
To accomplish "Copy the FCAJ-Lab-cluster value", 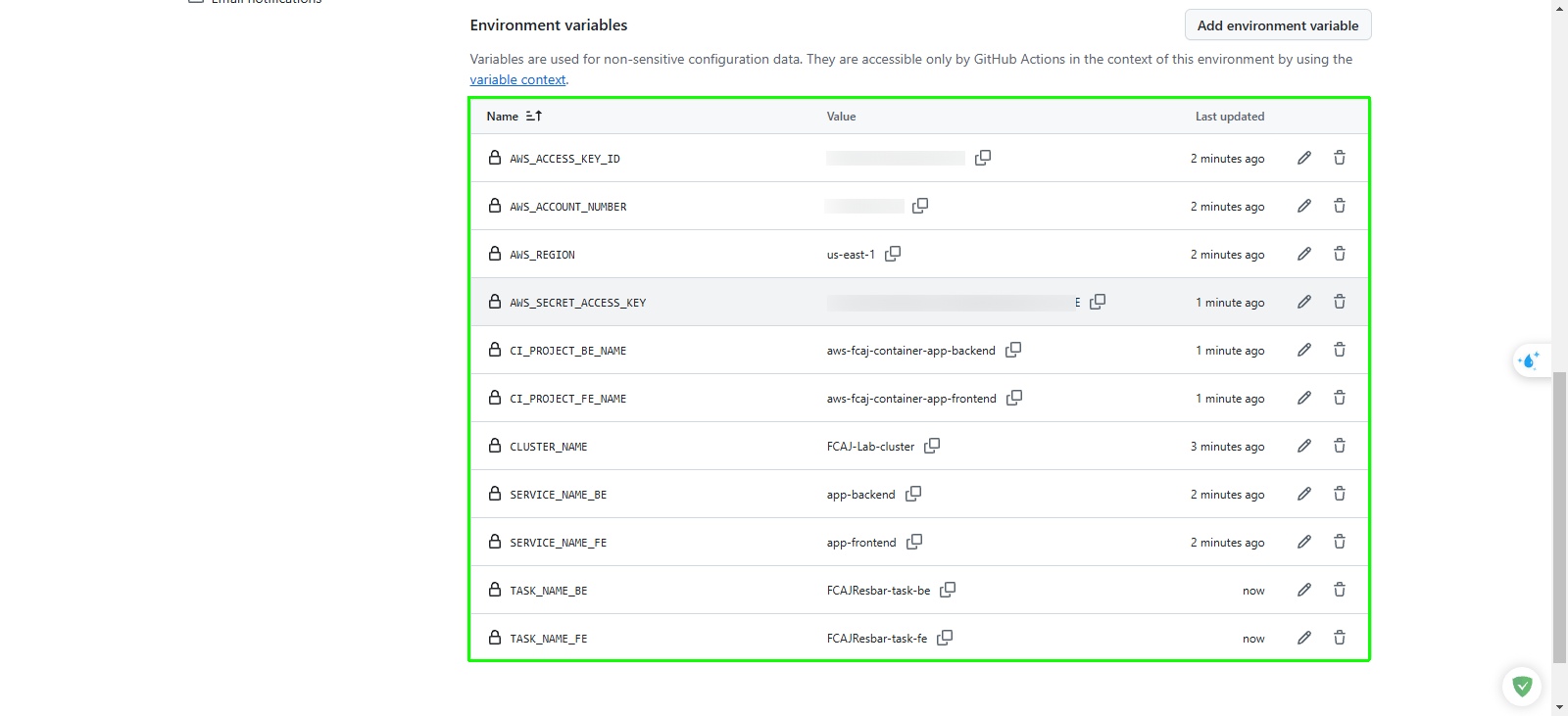I will click(932, 446).
